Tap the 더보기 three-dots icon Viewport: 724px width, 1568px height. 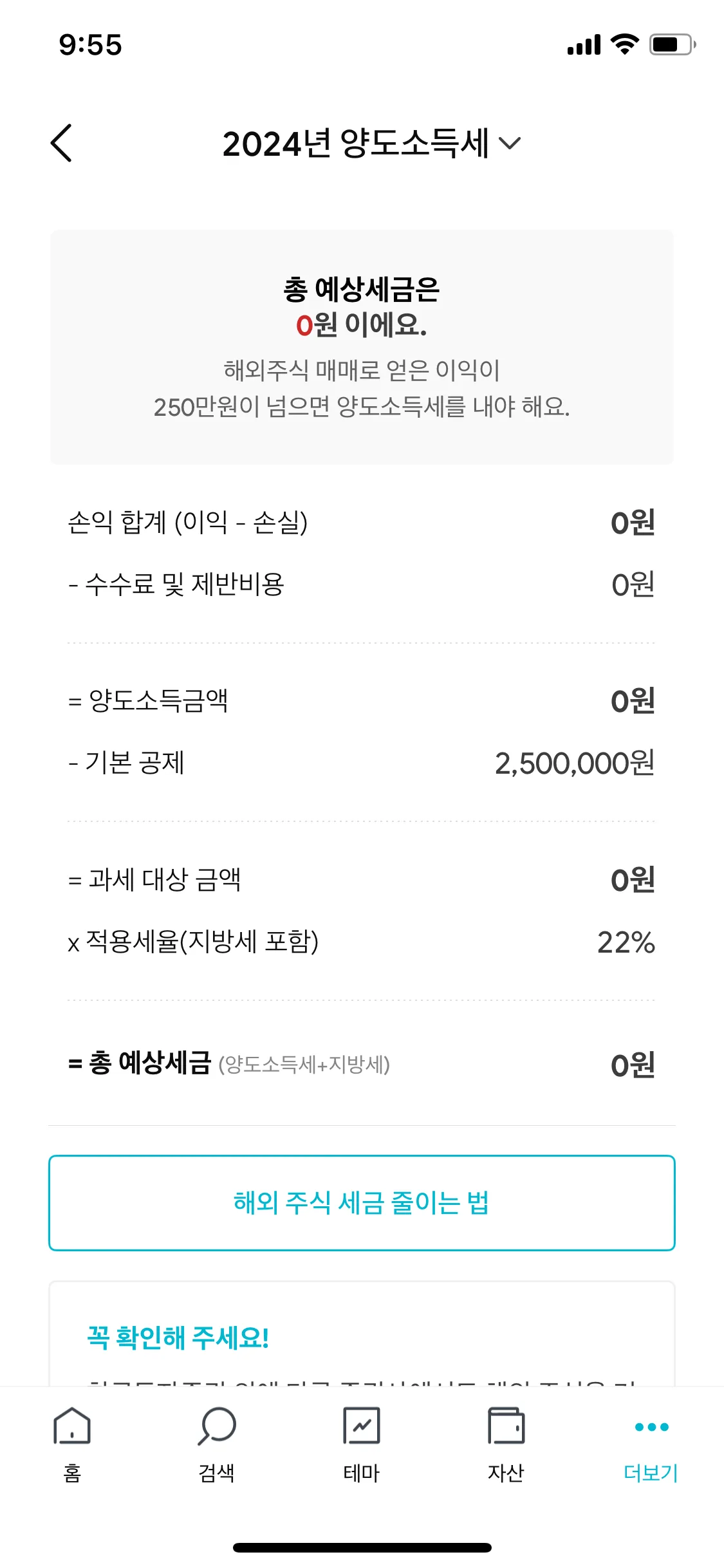coord(651,1427)
